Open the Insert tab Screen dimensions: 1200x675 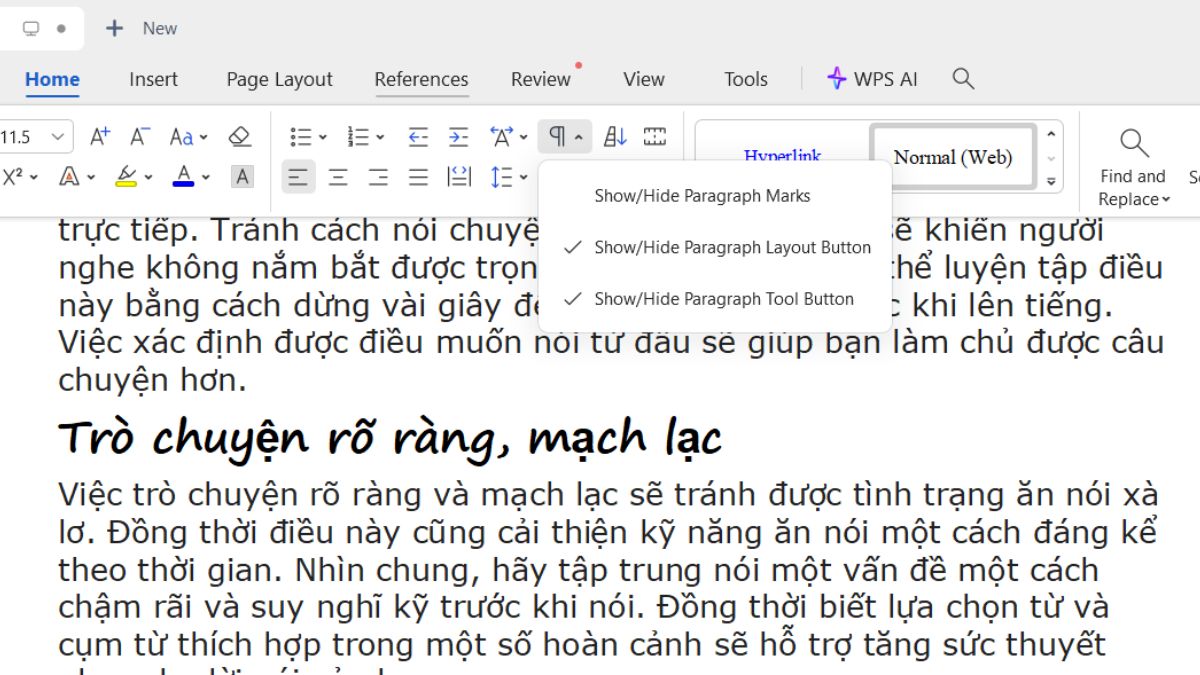[x=153, y=79]
